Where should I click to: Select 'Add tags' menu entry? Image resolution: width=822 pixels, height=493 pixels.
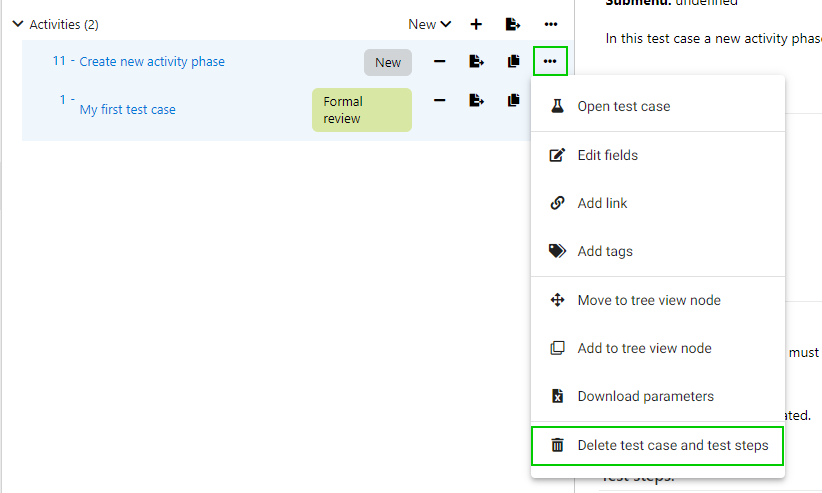tap(605, 251)
